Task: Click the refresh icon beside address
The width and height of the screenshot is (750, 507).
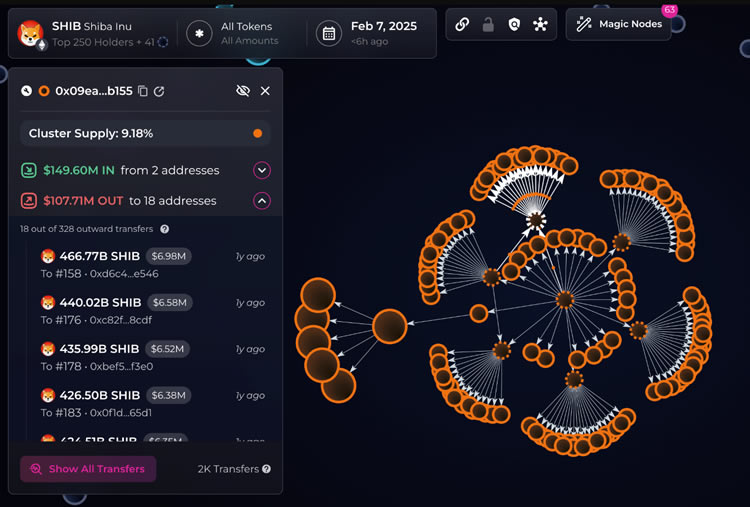Action: pos(160,91)
